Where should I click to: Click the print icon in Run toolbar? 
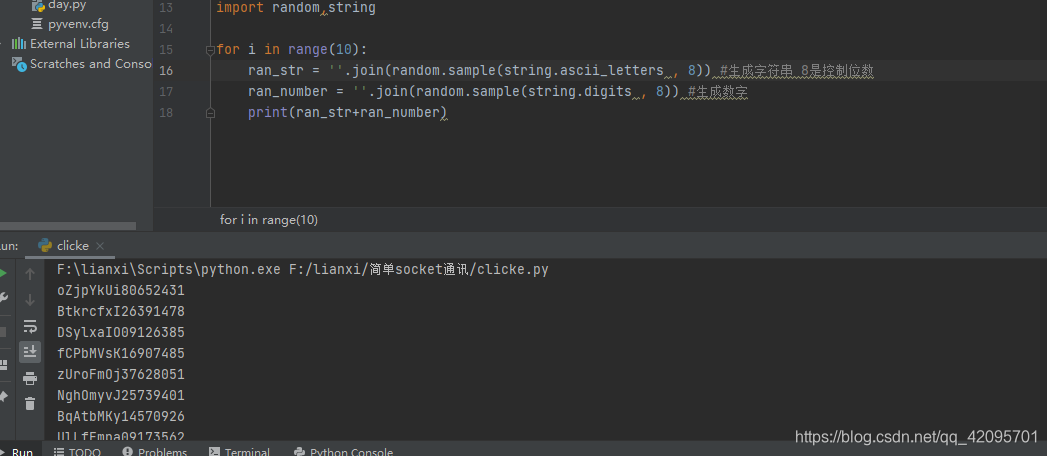(30, 379)
